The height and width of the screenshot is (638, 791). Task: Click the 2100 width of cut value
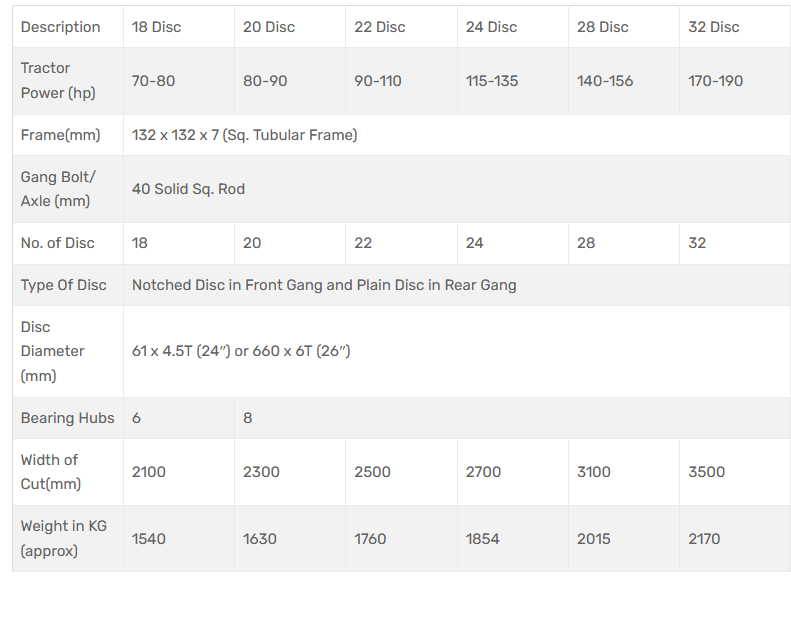pos(149,472)
